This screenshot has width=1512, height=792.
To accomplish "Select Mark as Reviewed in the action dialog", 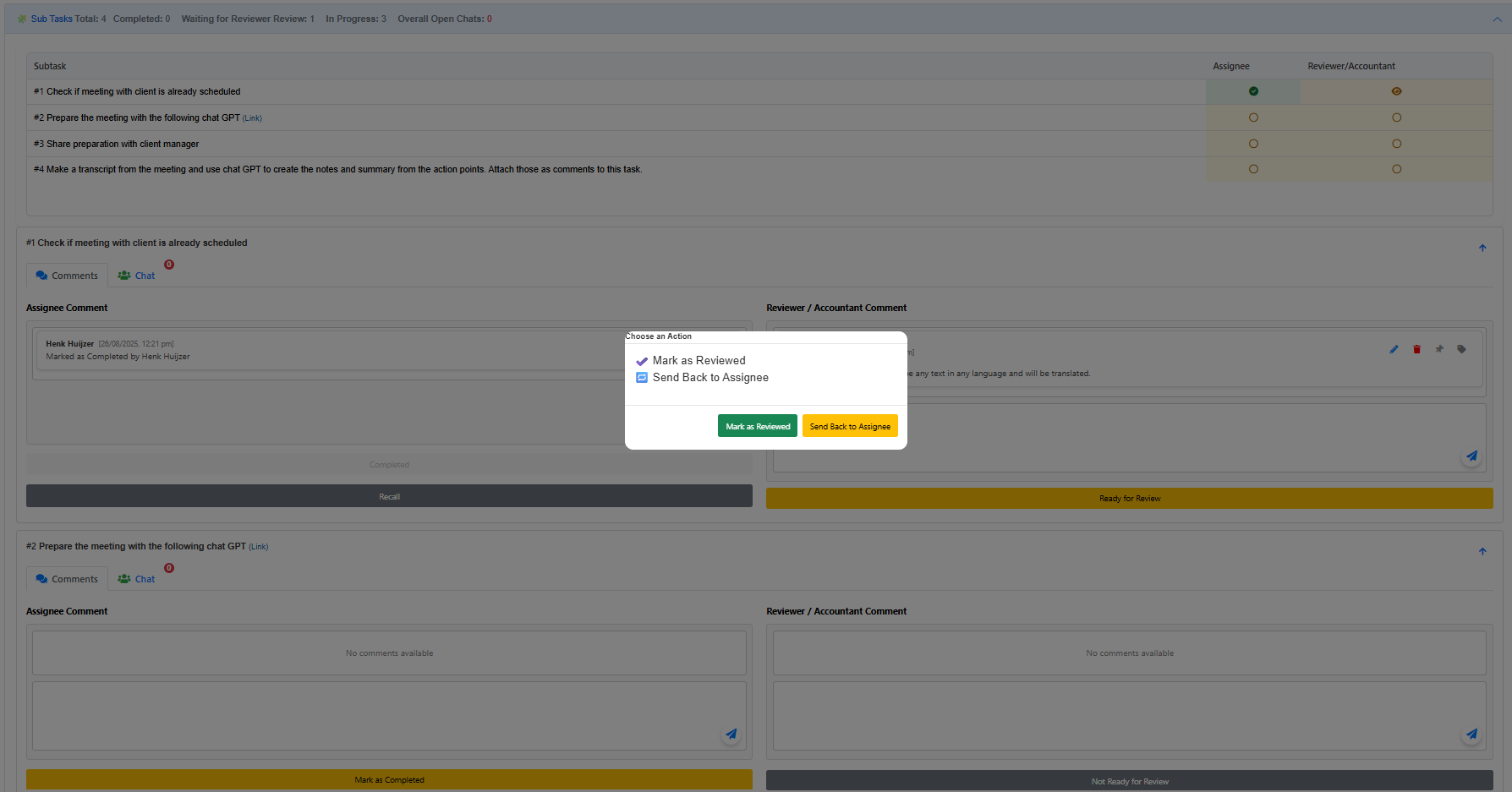I will (757, 425).
